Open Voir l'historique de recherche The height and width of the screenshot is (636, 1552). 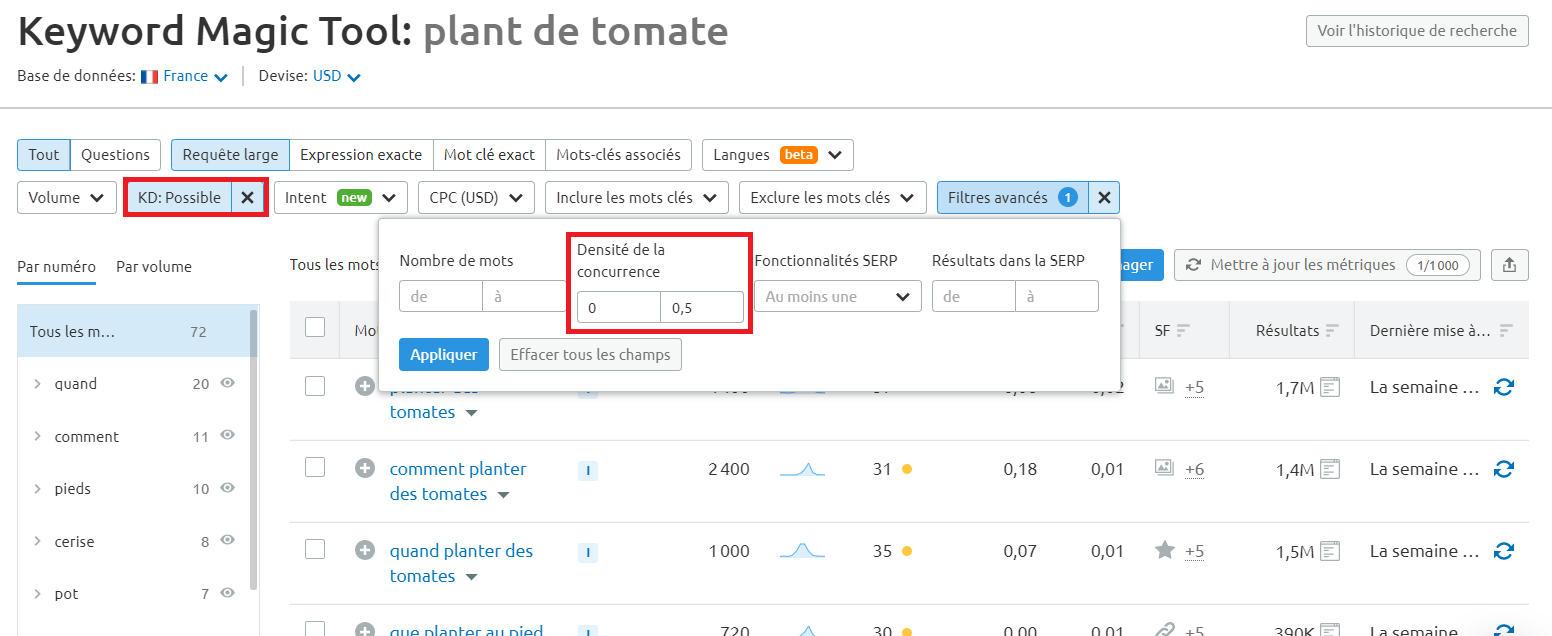[x=1417, y=30]
